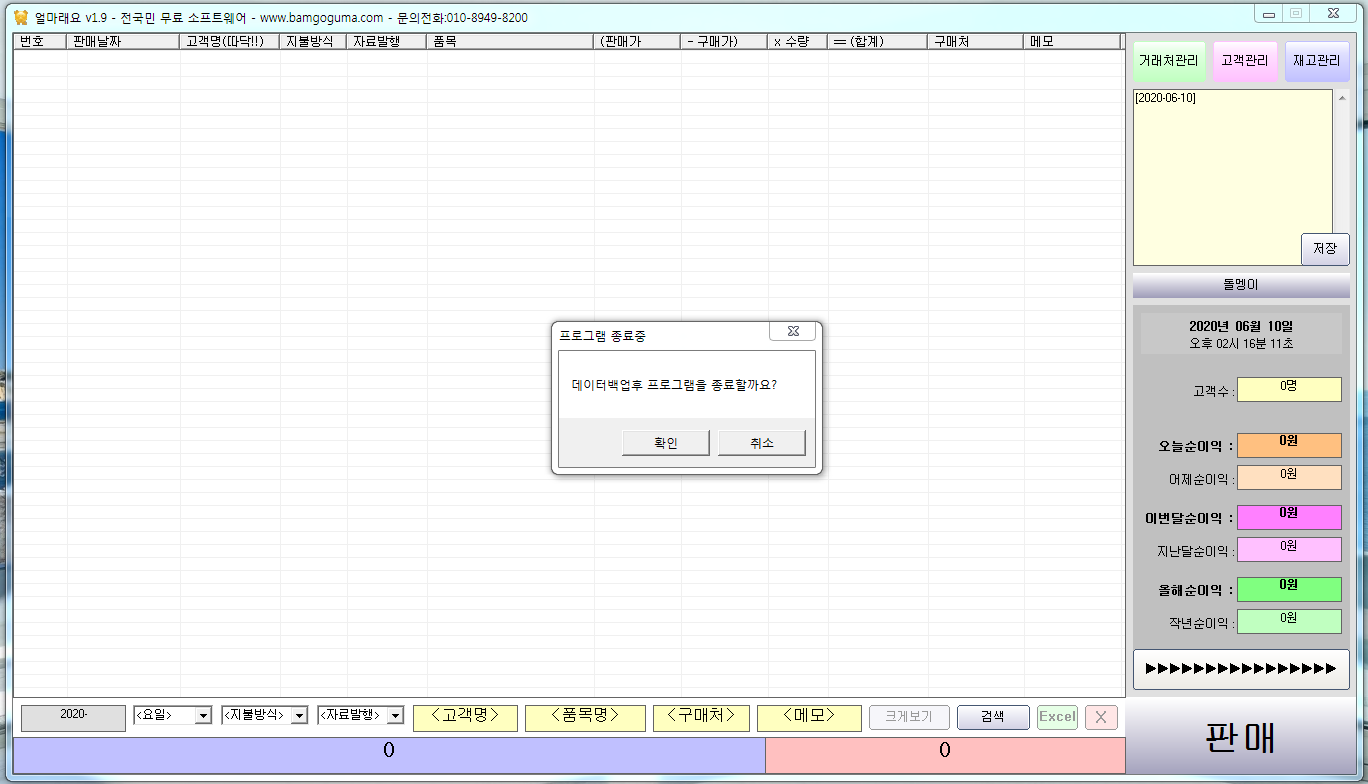Click the 오늘순이익 orange value box
1368x784 pixels.
(1289, 445)
